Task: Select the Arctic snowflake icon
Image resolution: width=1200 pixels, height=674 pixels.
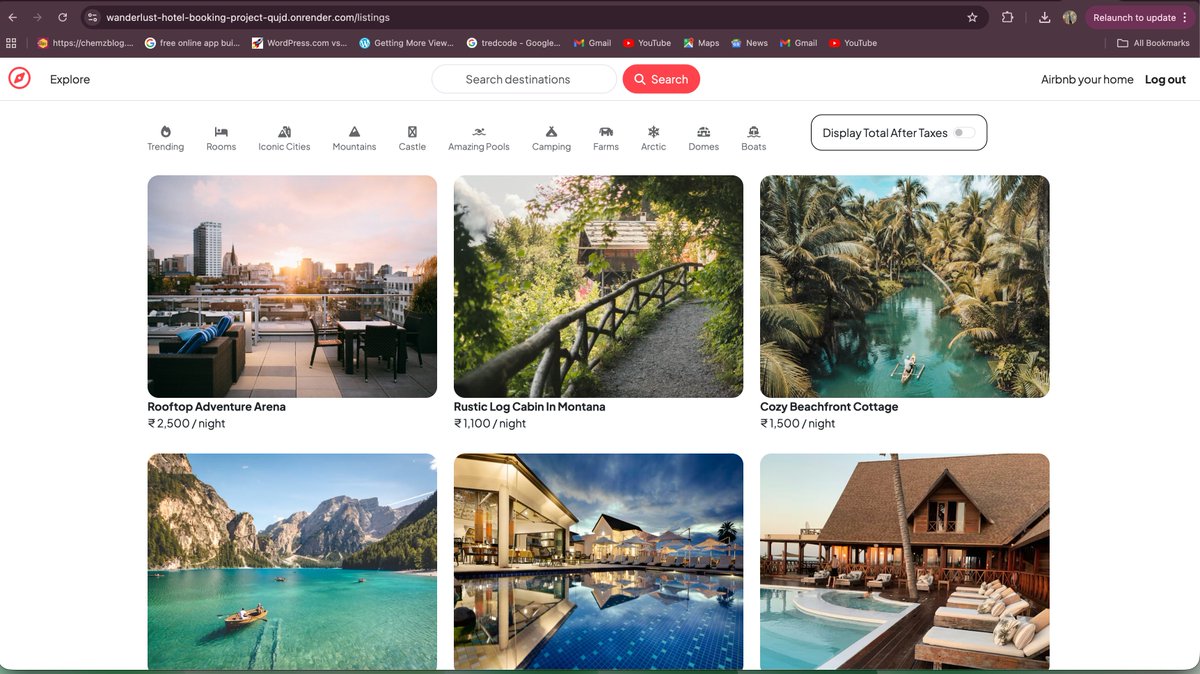Action: [x=653, y=131]
